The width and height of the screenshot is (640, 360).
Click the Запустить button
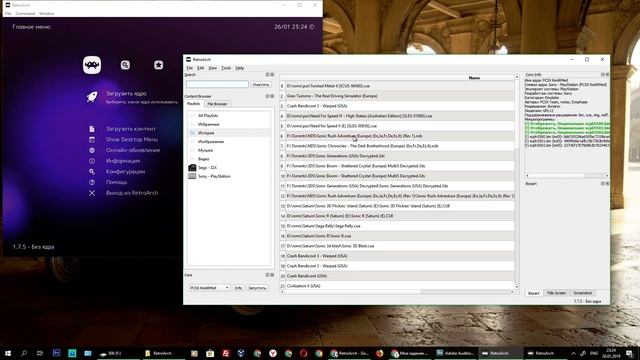(257, 288)
